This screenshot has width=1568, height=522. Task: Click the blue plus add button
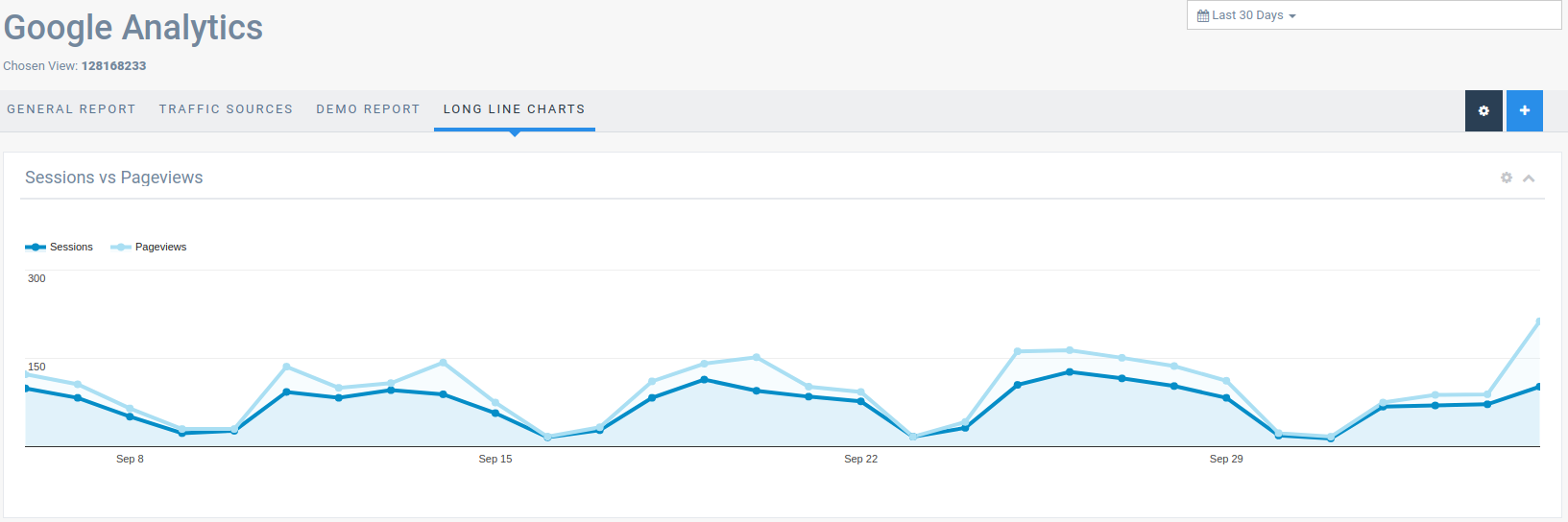click(1525, 111)
